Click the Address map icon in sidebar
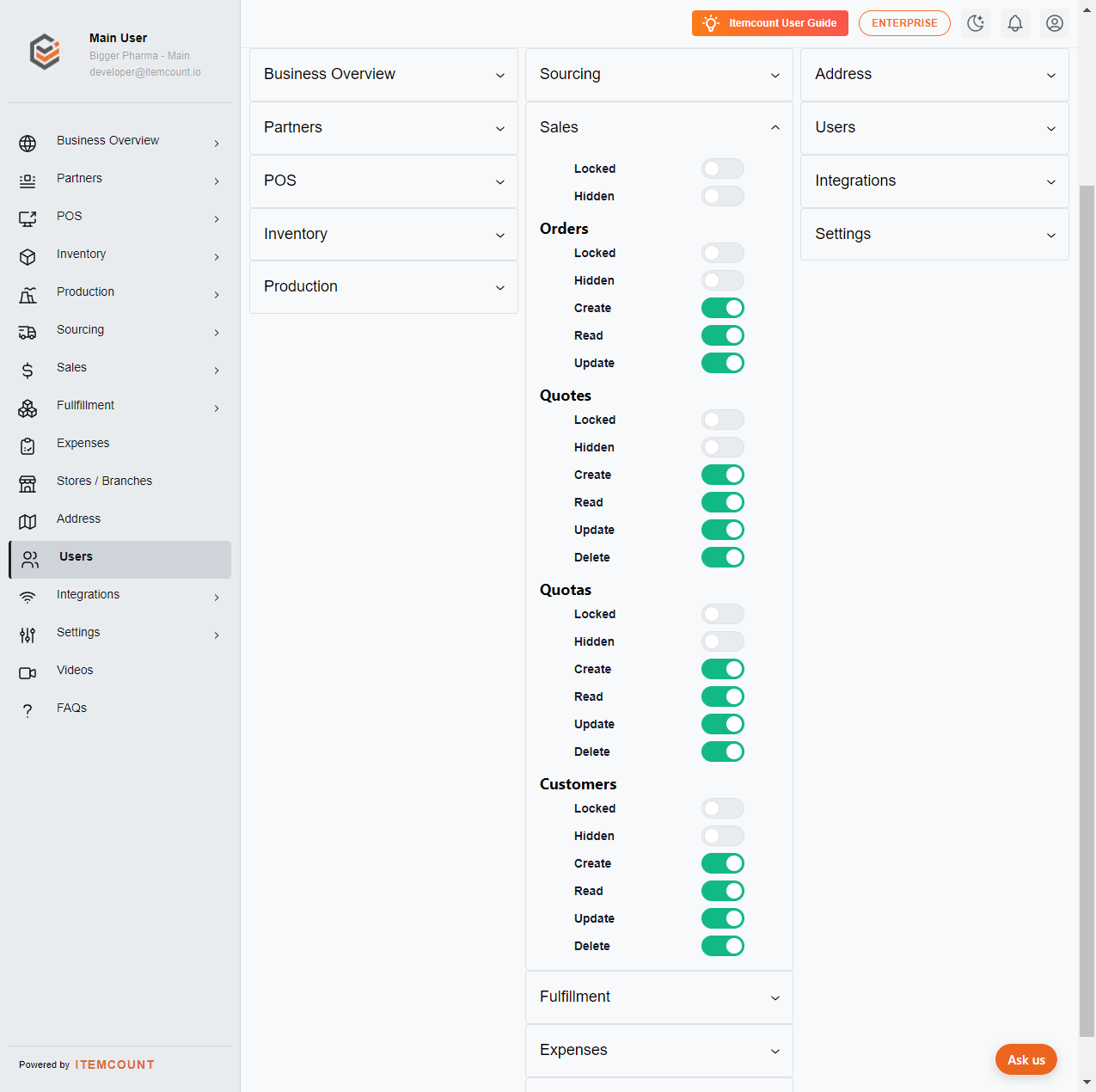The height and width of the screenshot is (1092, 1096). coord(28,522)
